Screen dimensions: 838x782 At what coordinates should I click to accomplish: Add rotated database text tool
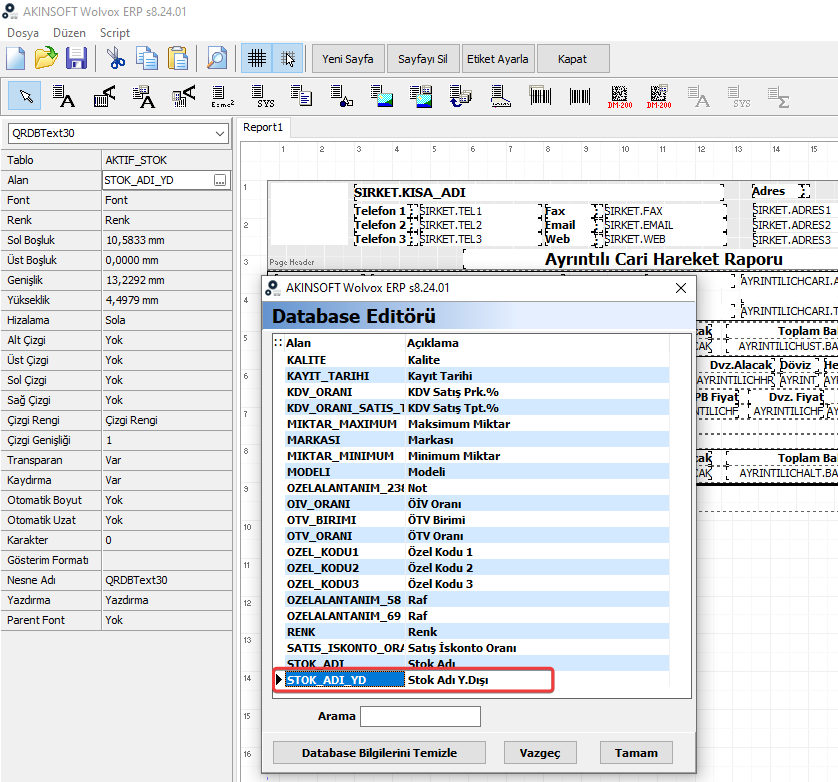(x=183, y=97)
